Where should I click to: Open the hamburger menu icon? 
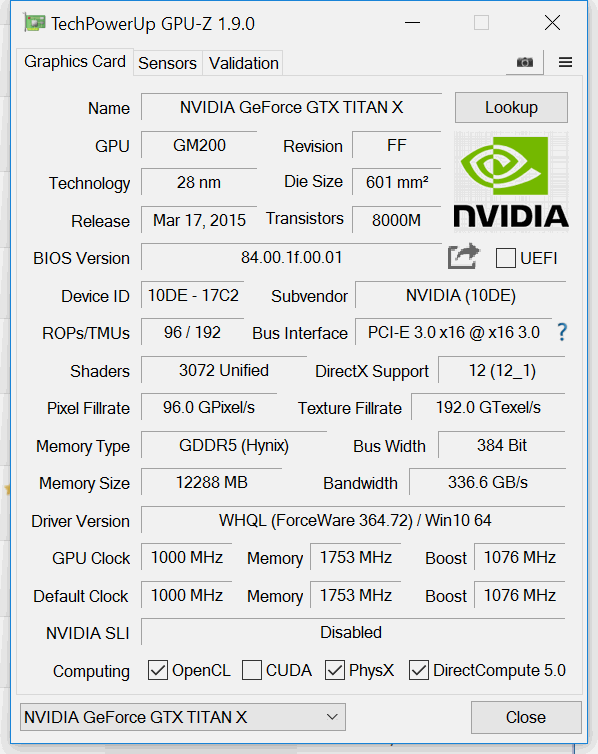click(565, 62)
